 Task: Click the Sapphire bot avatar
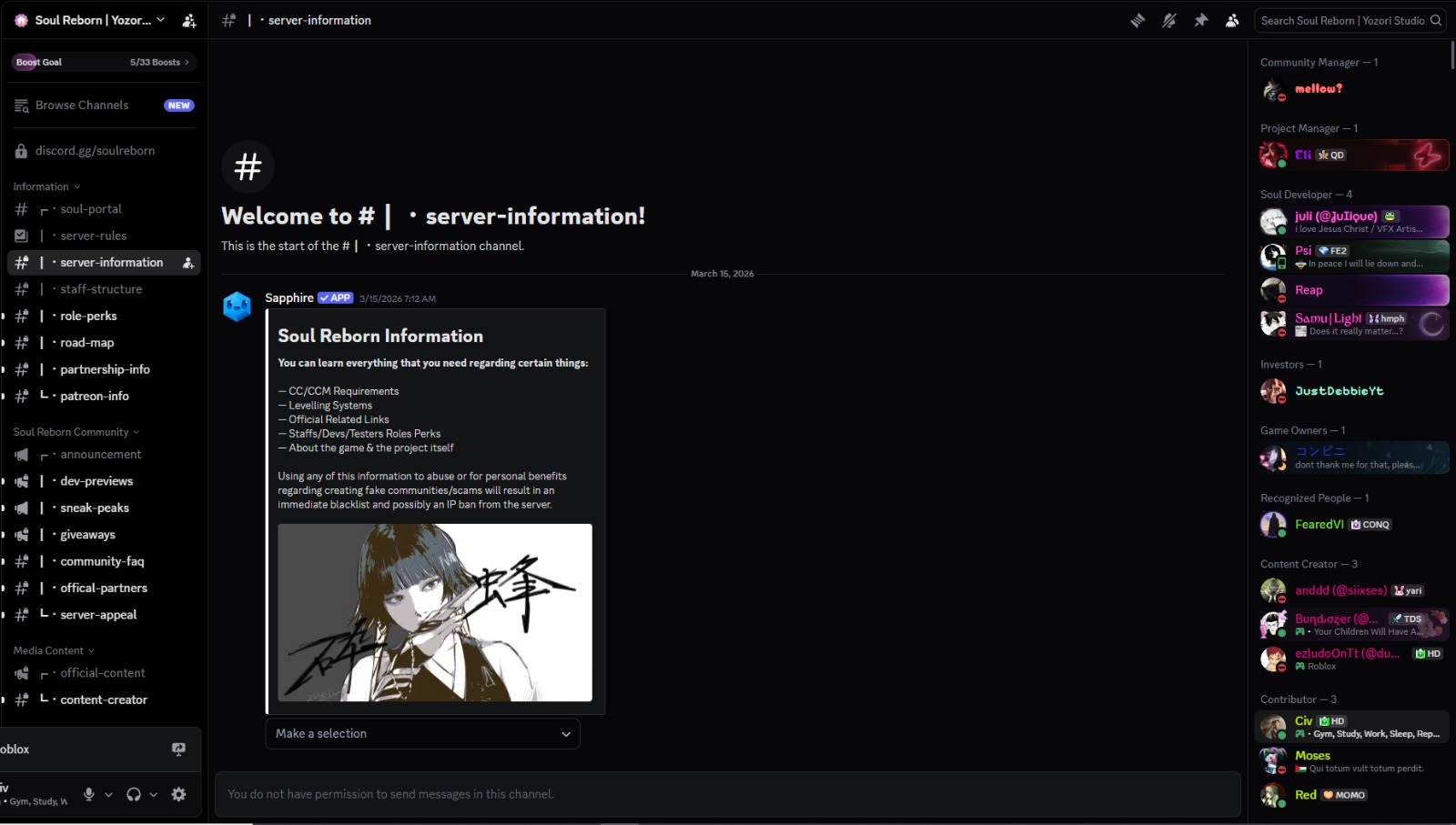coord(238,307)
